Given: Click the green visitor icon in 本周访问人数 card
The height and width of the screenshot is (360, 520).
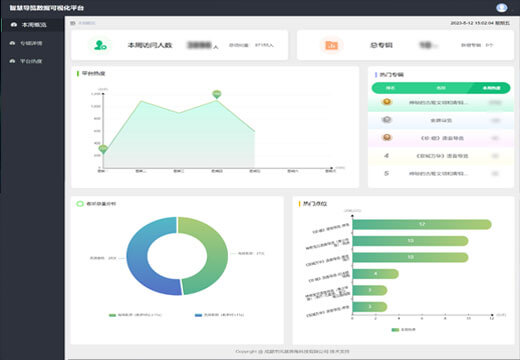Looking at the screenshot, I should click(x=100, y=45).
